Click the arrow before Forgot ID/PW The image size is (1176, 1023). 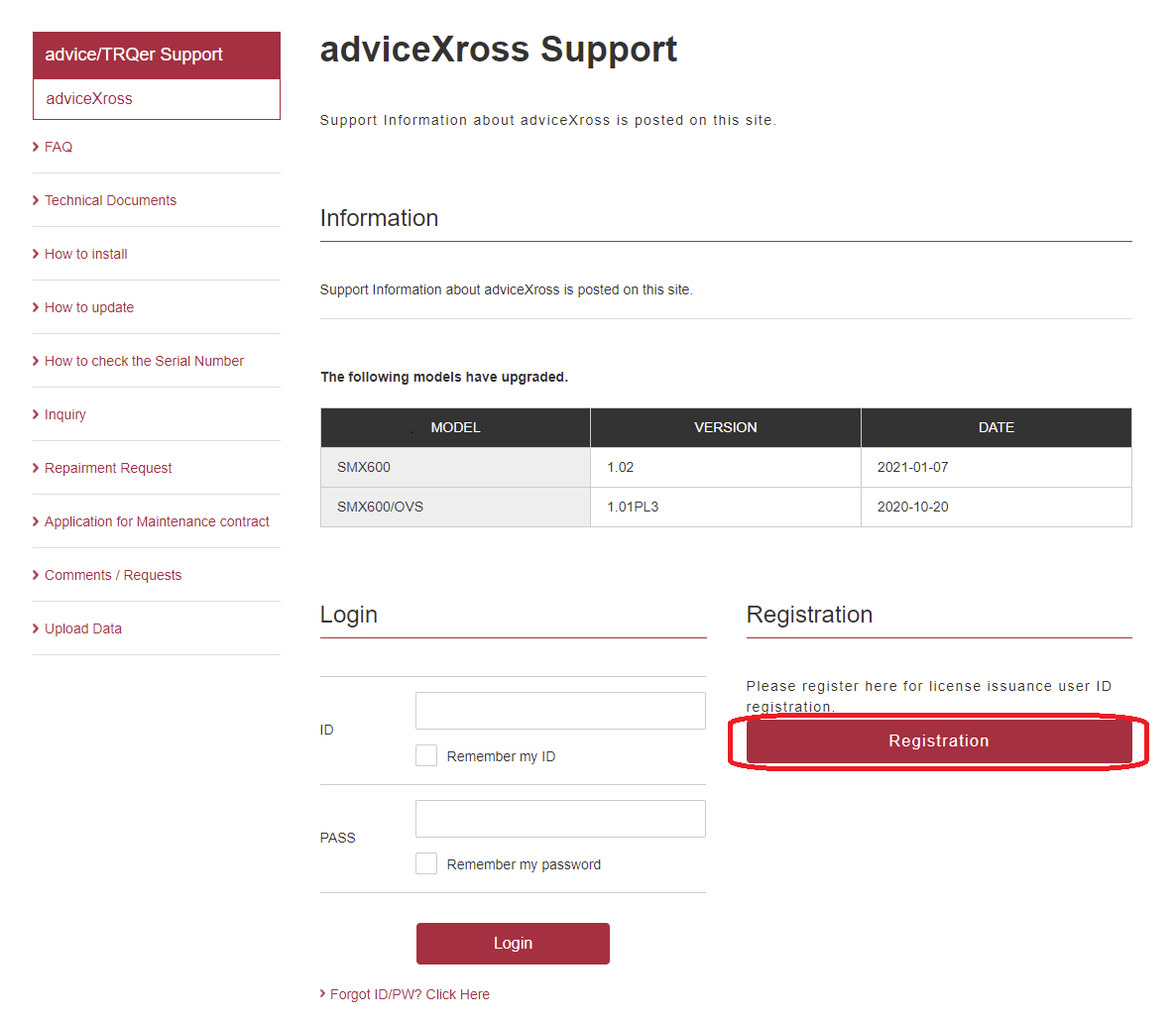[x=322, y=993]
